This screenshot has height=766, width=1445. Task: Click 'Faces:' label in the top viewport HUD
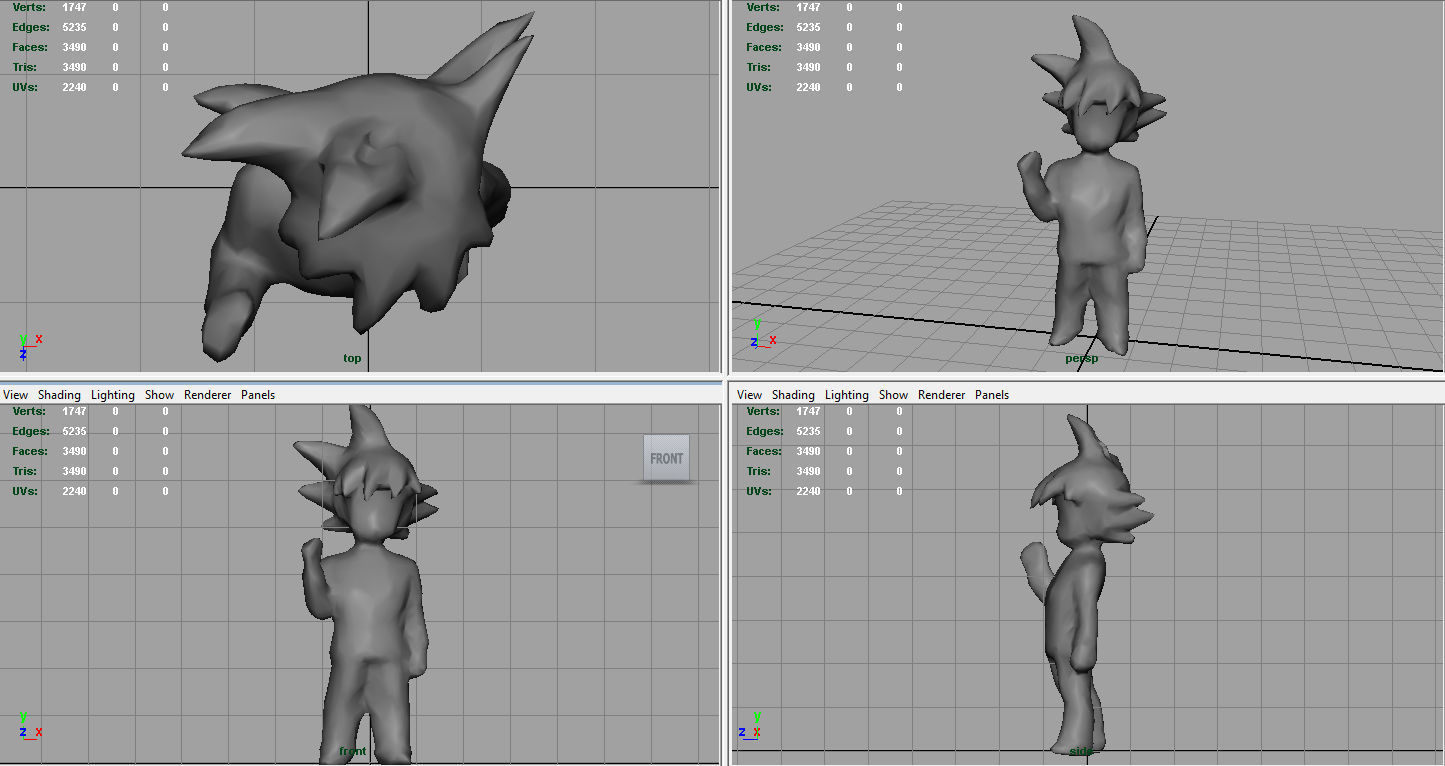[29, 47]
